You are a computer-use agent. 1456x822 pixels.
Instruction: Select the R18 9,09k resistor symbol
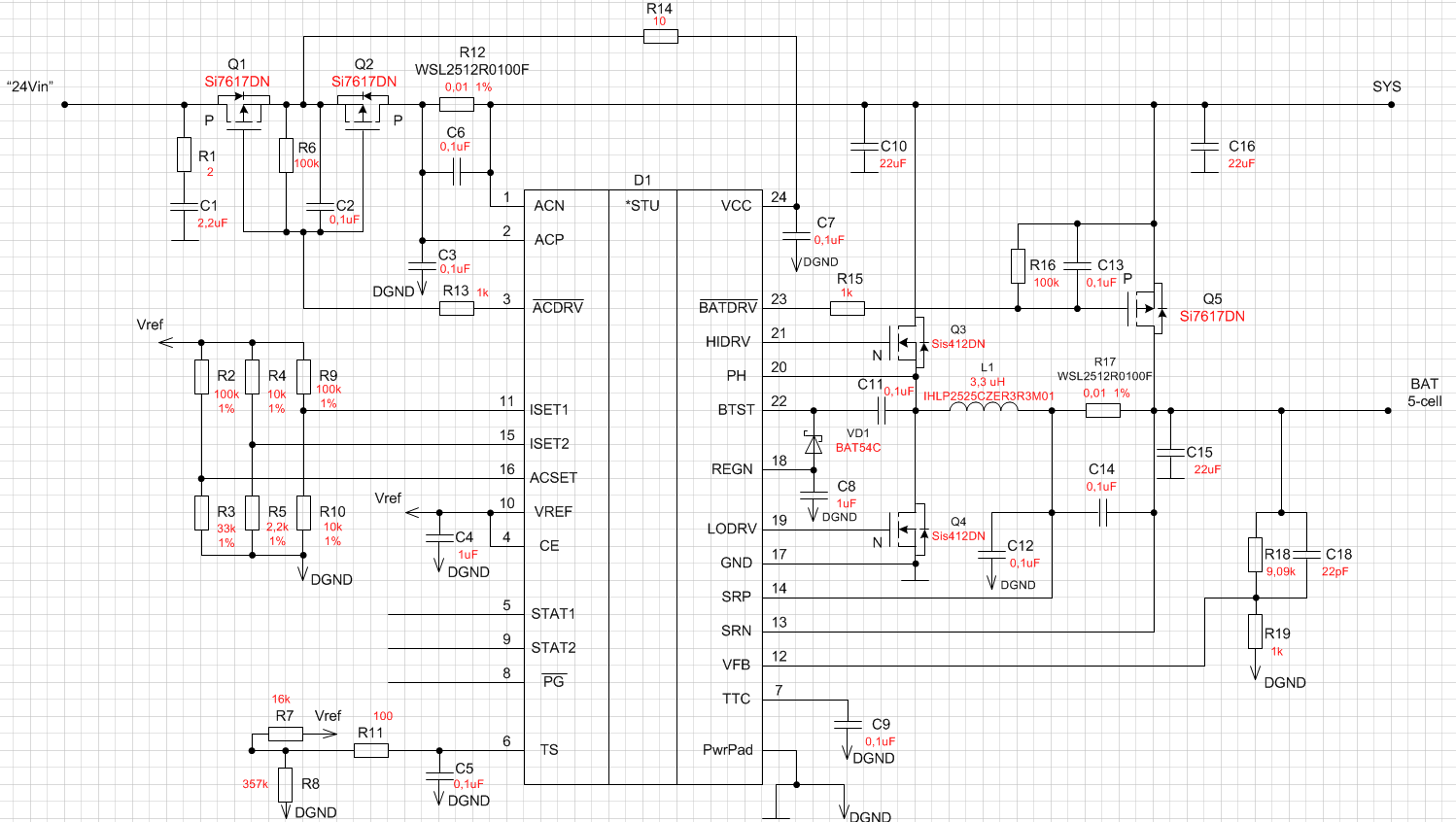[1256, 554]
